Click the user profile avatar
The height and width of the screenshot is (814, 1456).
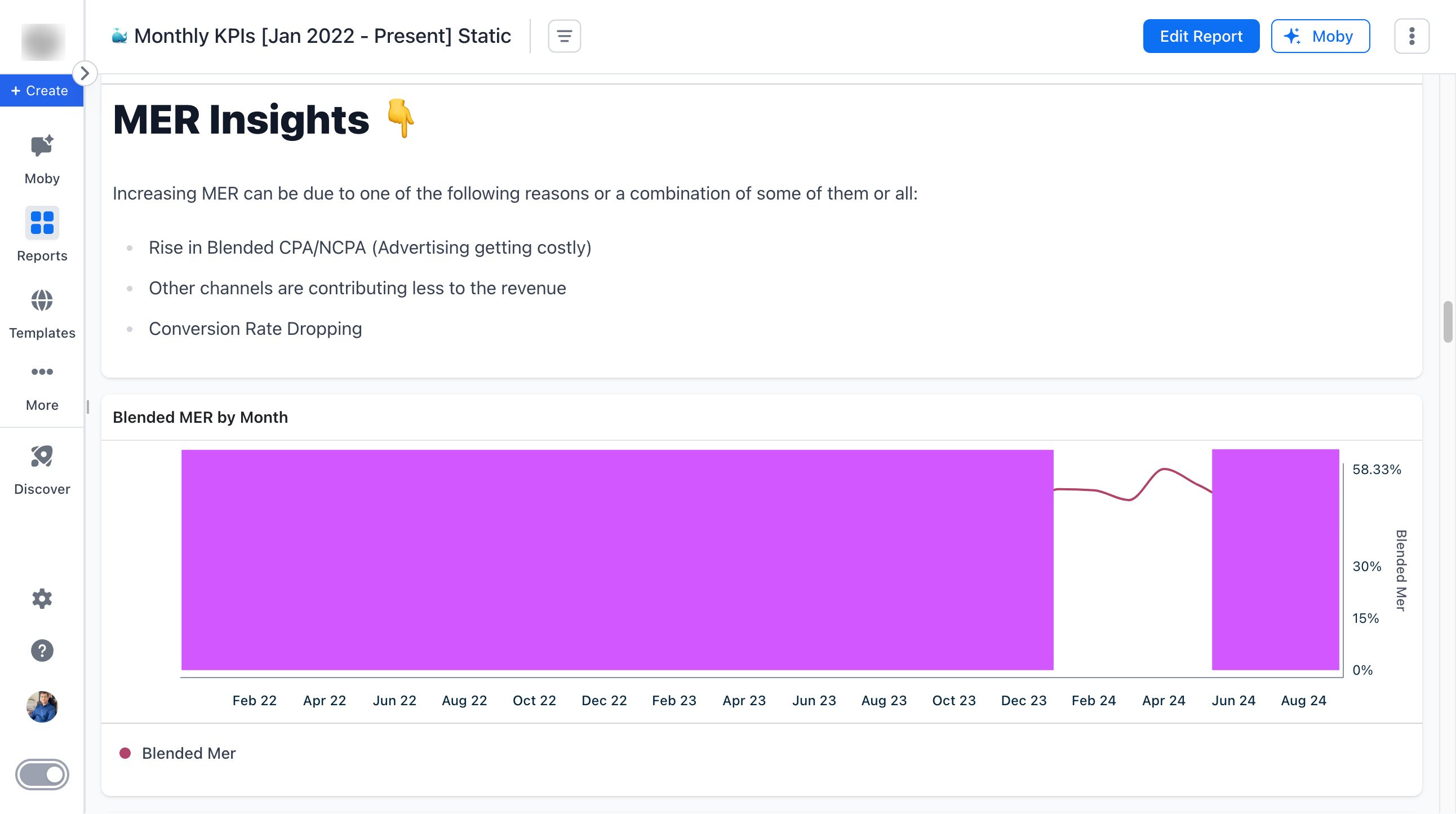42,706
